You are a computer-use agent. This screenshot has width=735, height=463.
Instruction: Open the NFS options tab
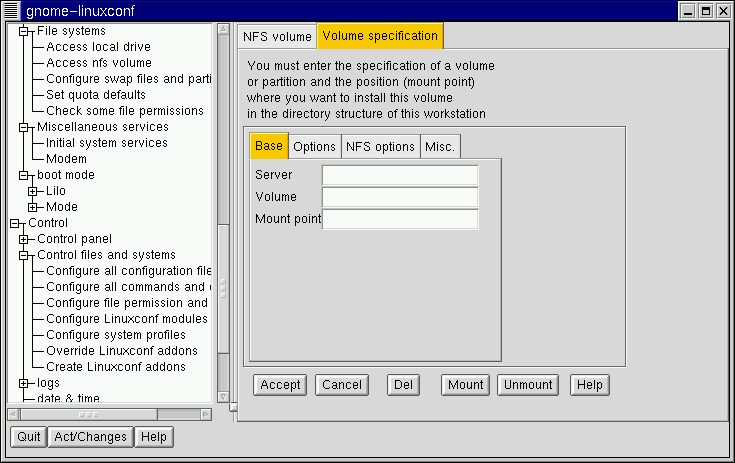pyautogui.click(x=379, y=147)
